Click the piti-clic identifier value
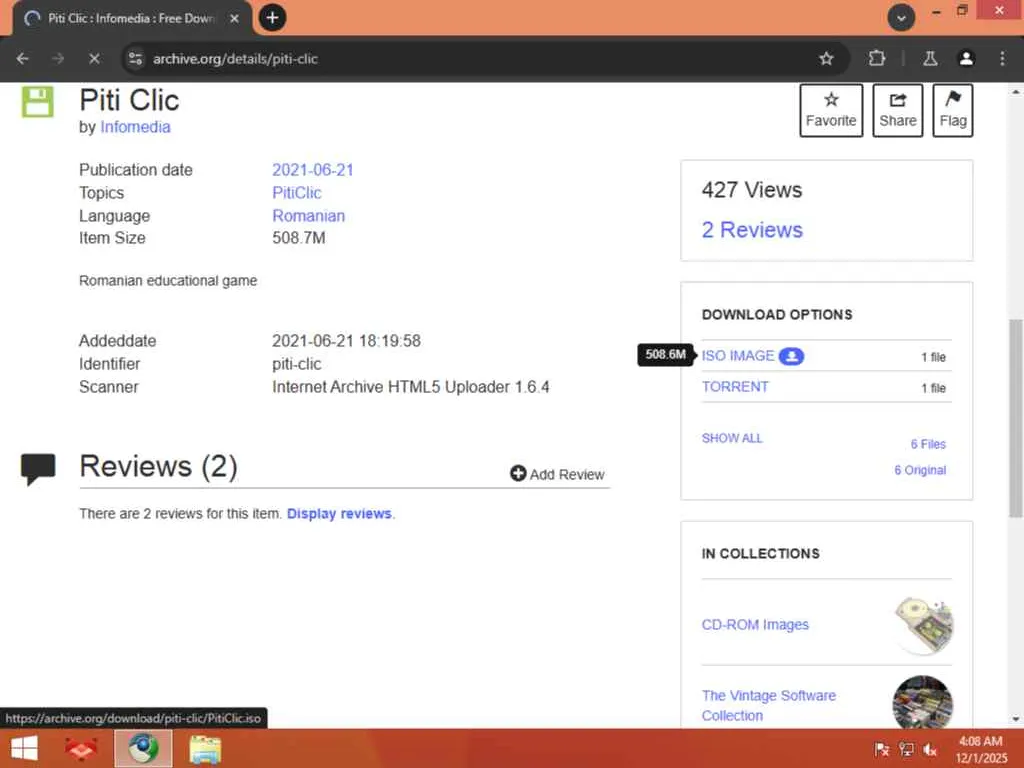The width and height of the screenshot is (1024, 768). [x=296, y=364]
